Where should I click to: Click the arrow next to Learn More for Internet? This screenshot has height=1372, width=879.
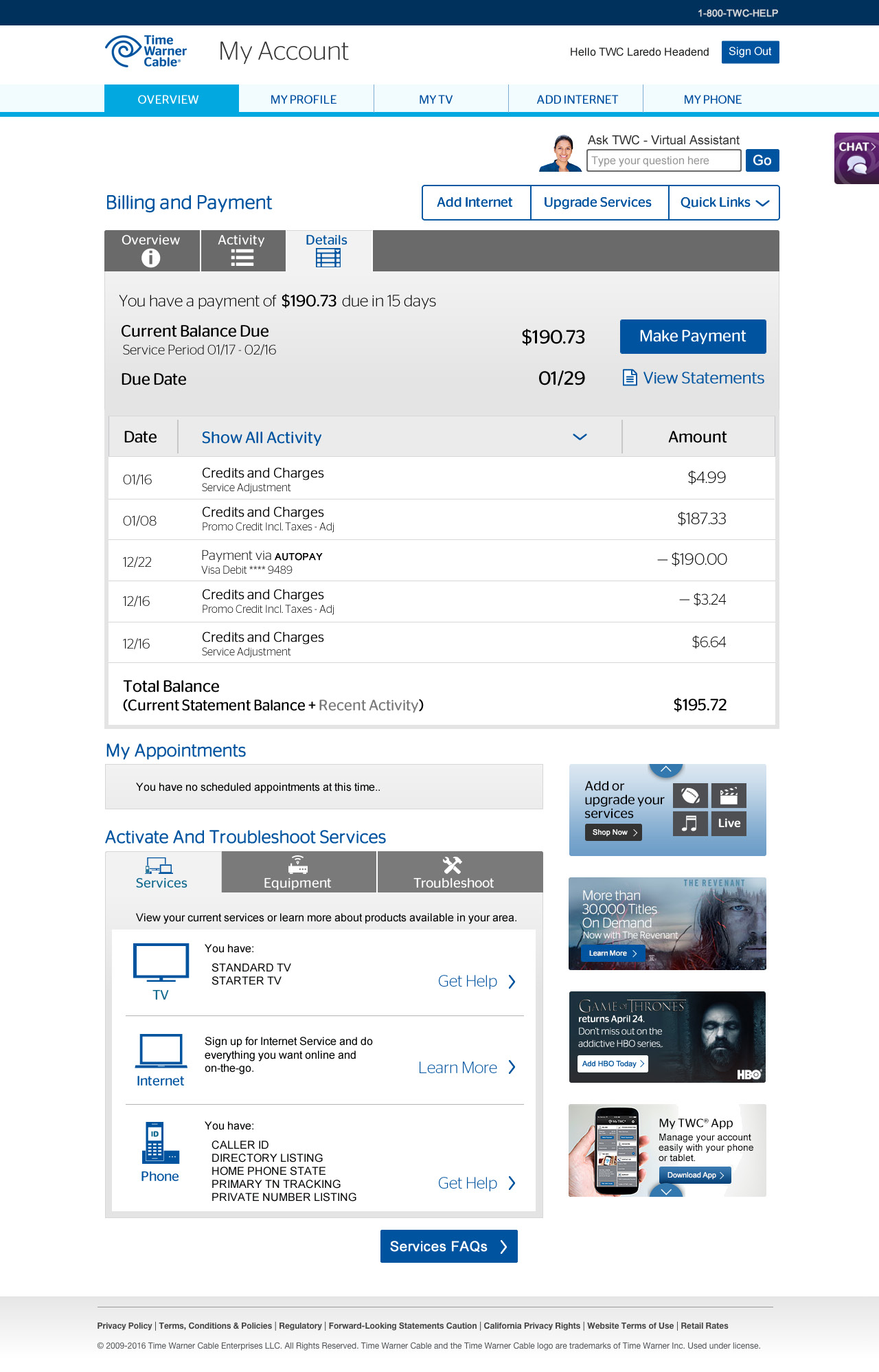(x=512, y=1067)
